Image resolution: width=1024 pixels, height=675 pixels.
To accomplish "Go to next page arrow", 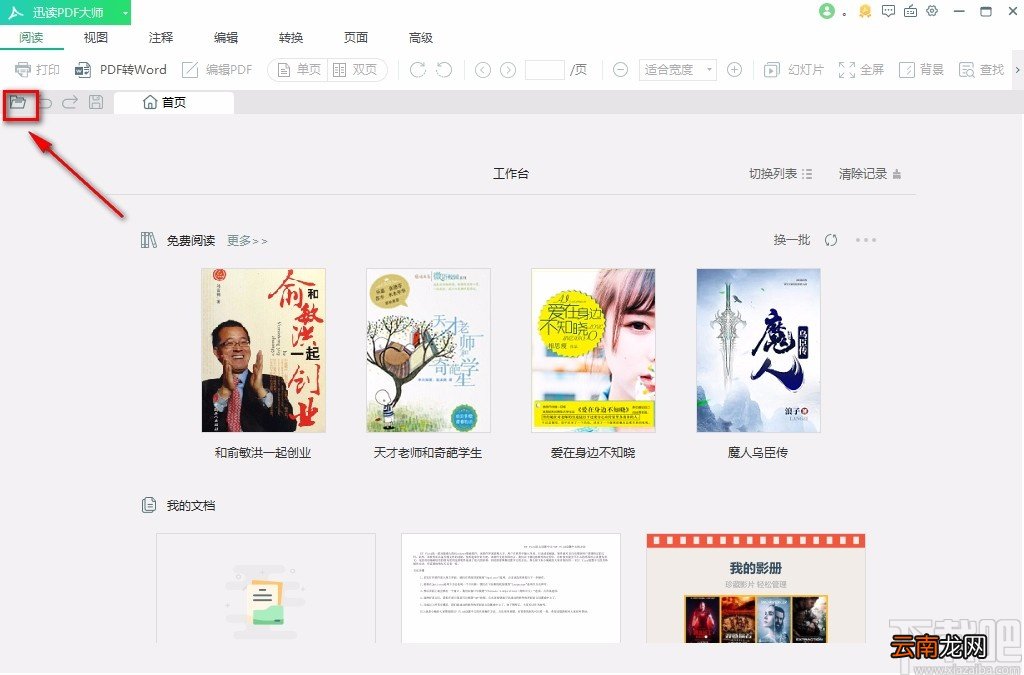I will [x=508, y=70].
